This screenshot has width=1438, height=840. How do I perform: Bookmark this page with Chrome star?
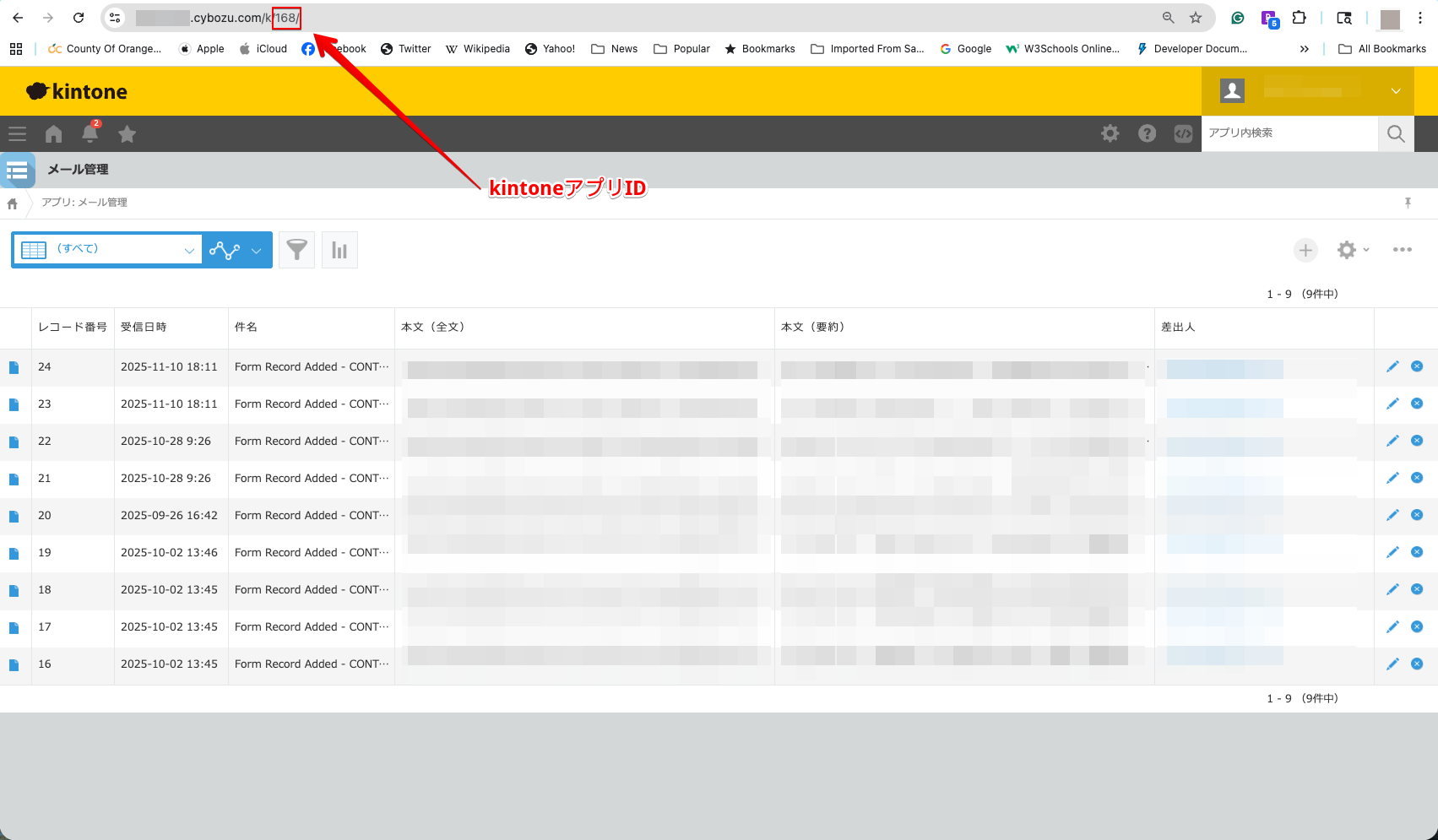pos(1196,18)
